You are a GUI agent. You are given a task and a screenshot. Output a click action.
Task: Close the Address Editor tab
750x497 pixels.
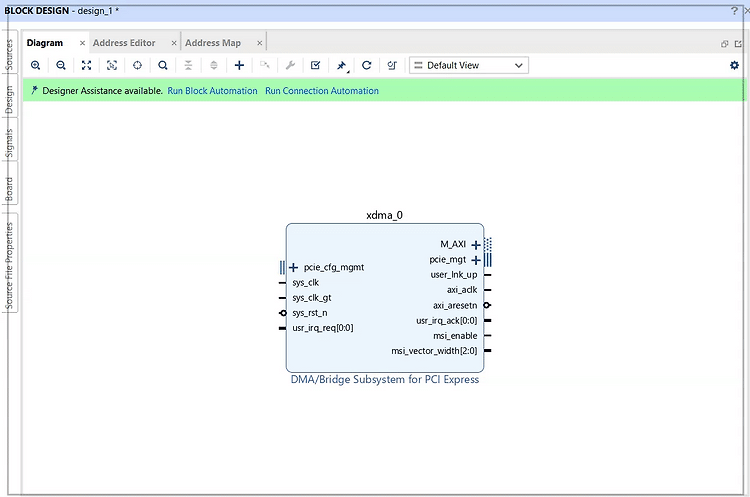tap(174, 43)
